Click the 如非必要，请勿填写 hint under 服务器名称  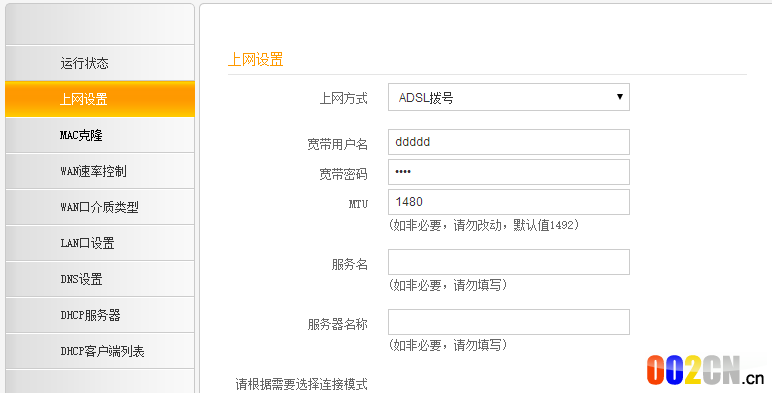(448, 345)
